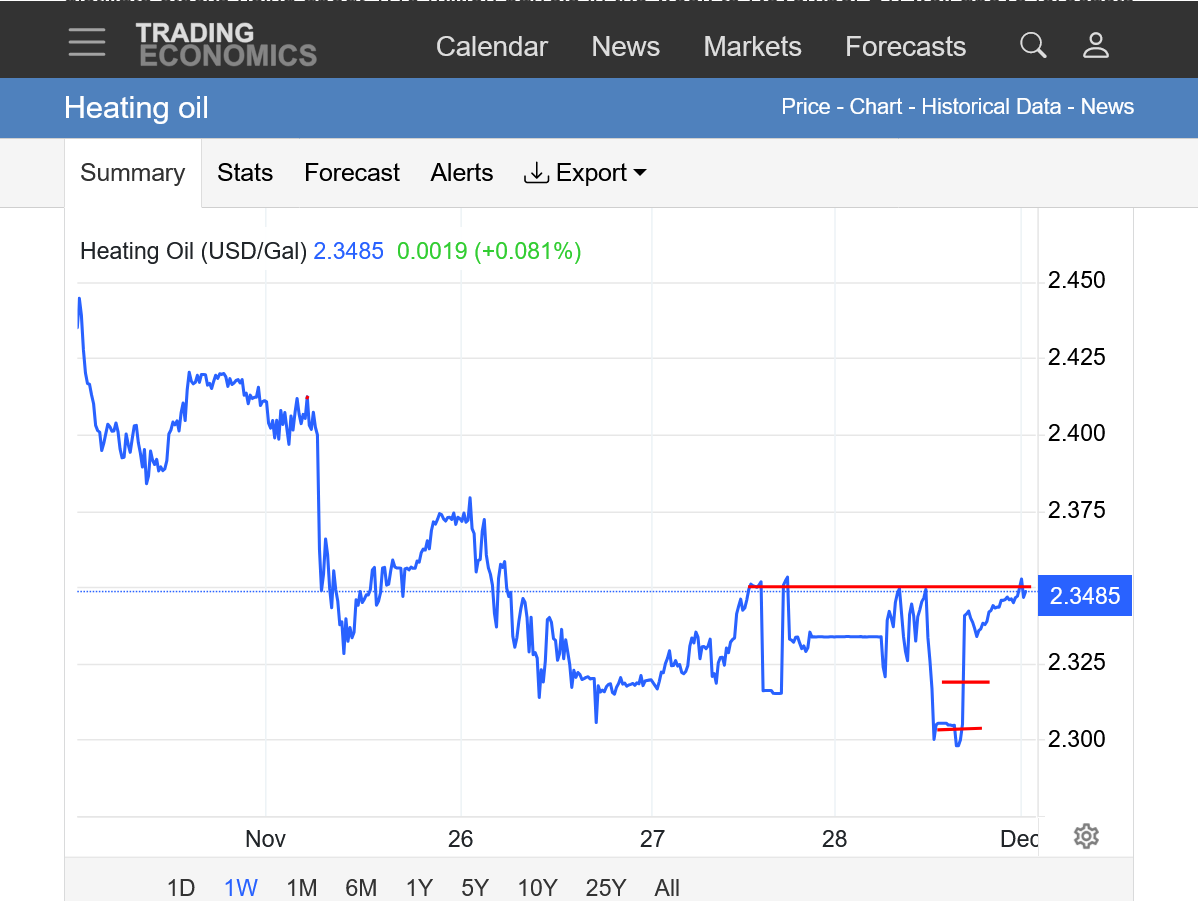Select the Summary tab

click(132, 173)
